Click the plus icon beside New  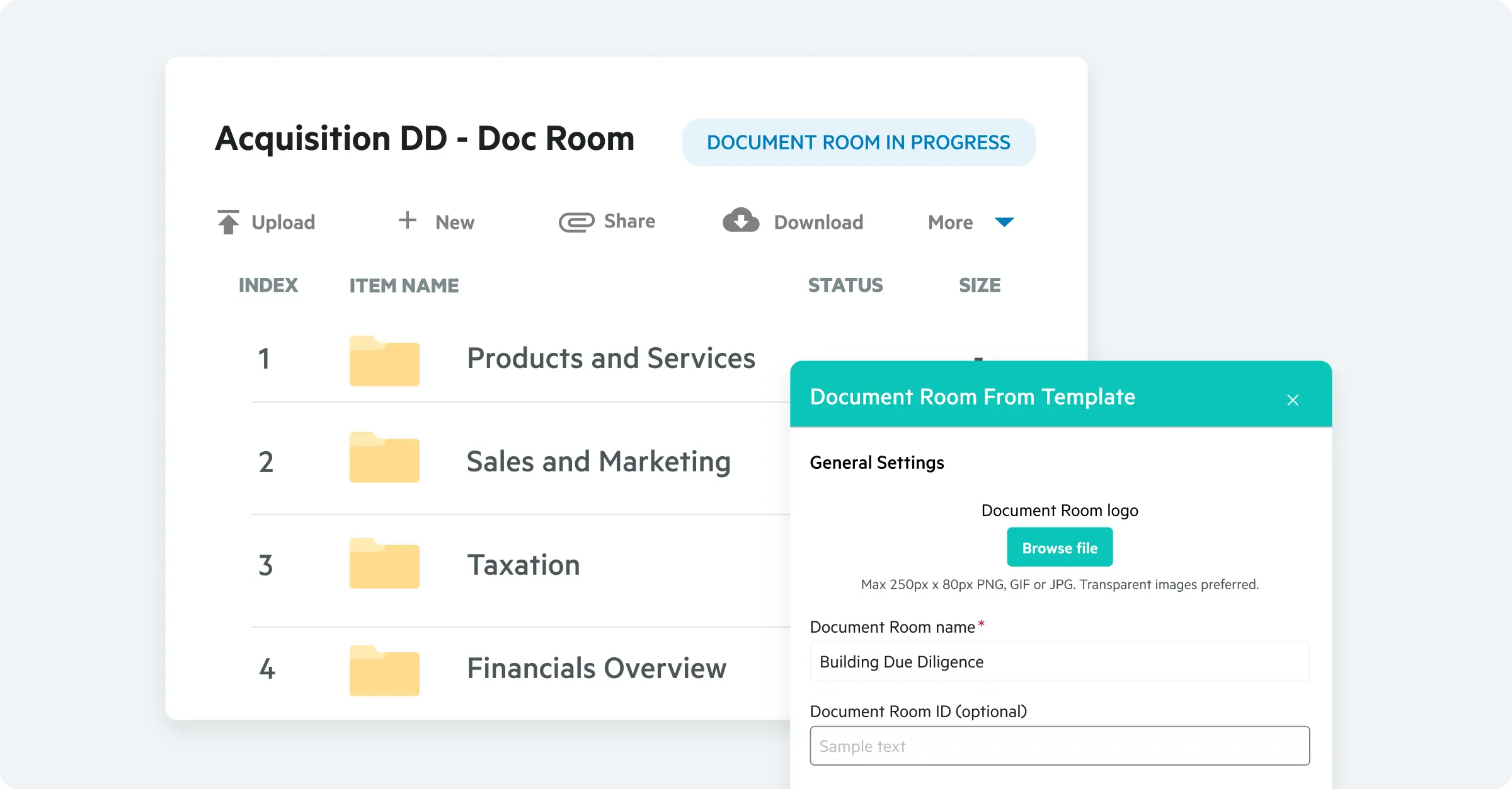(408, 220)
